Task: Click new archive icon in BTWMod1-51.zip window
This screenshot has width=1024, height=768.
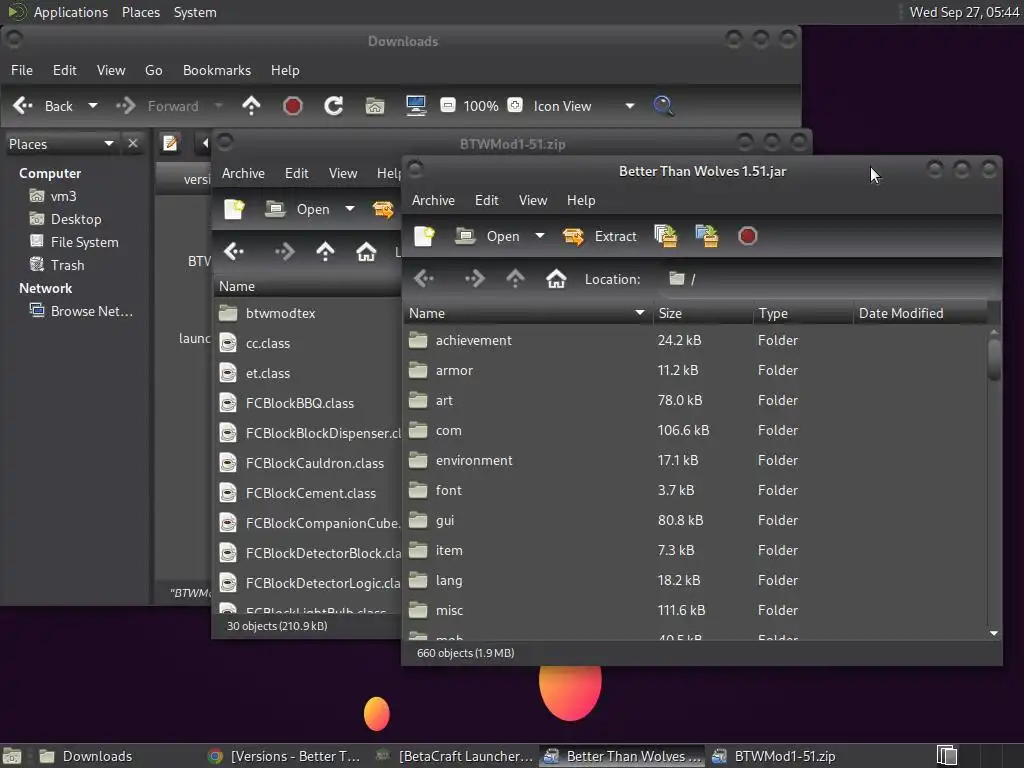Action: pyautogui.click(x=234, y=209)
